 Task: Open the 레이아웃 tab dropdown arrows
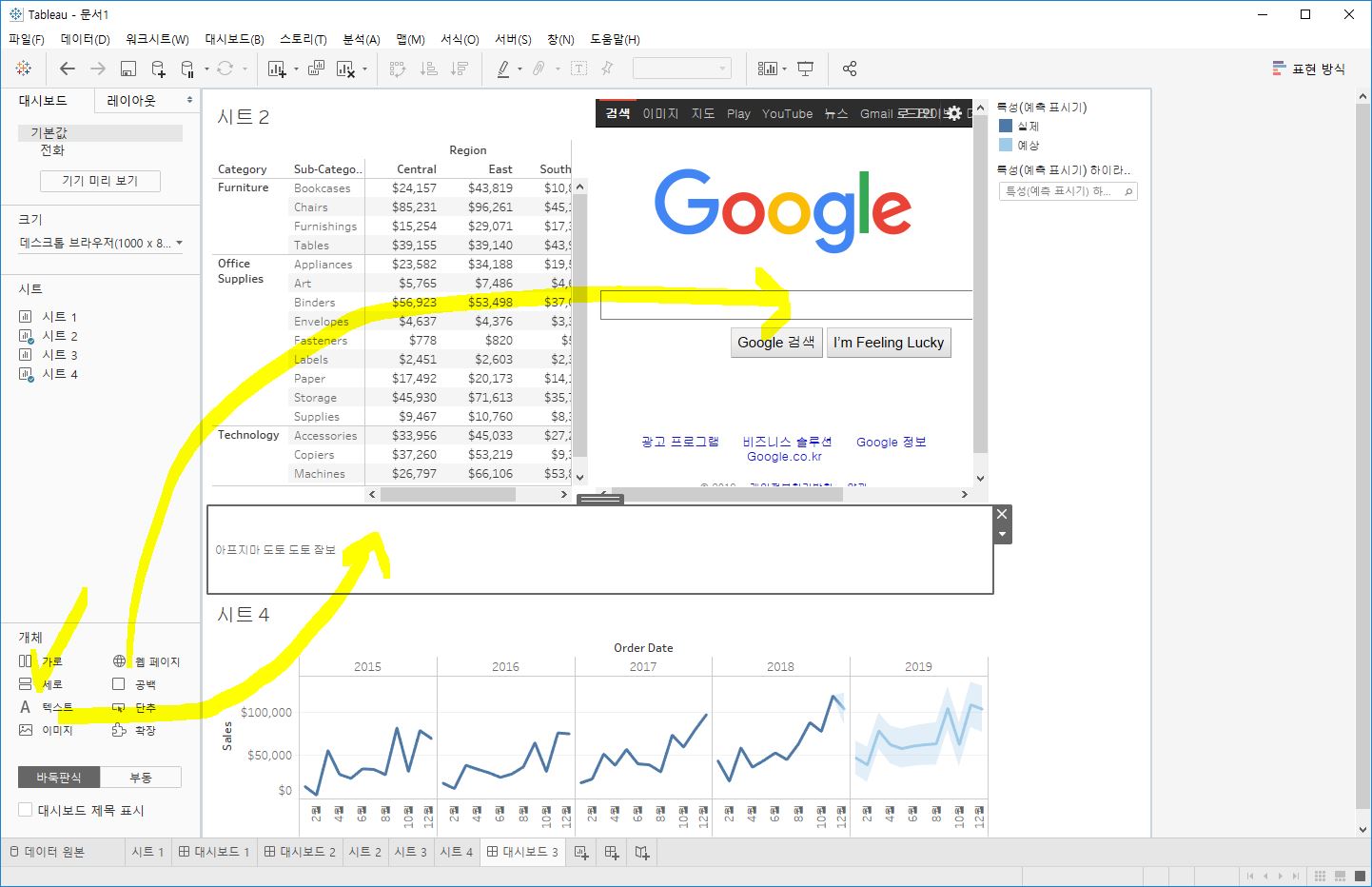(x=189, y=100)
